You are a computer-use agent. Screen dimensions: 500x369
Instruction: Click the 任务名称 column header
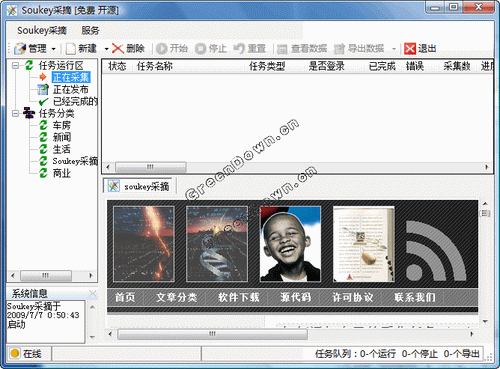[155, 66]
